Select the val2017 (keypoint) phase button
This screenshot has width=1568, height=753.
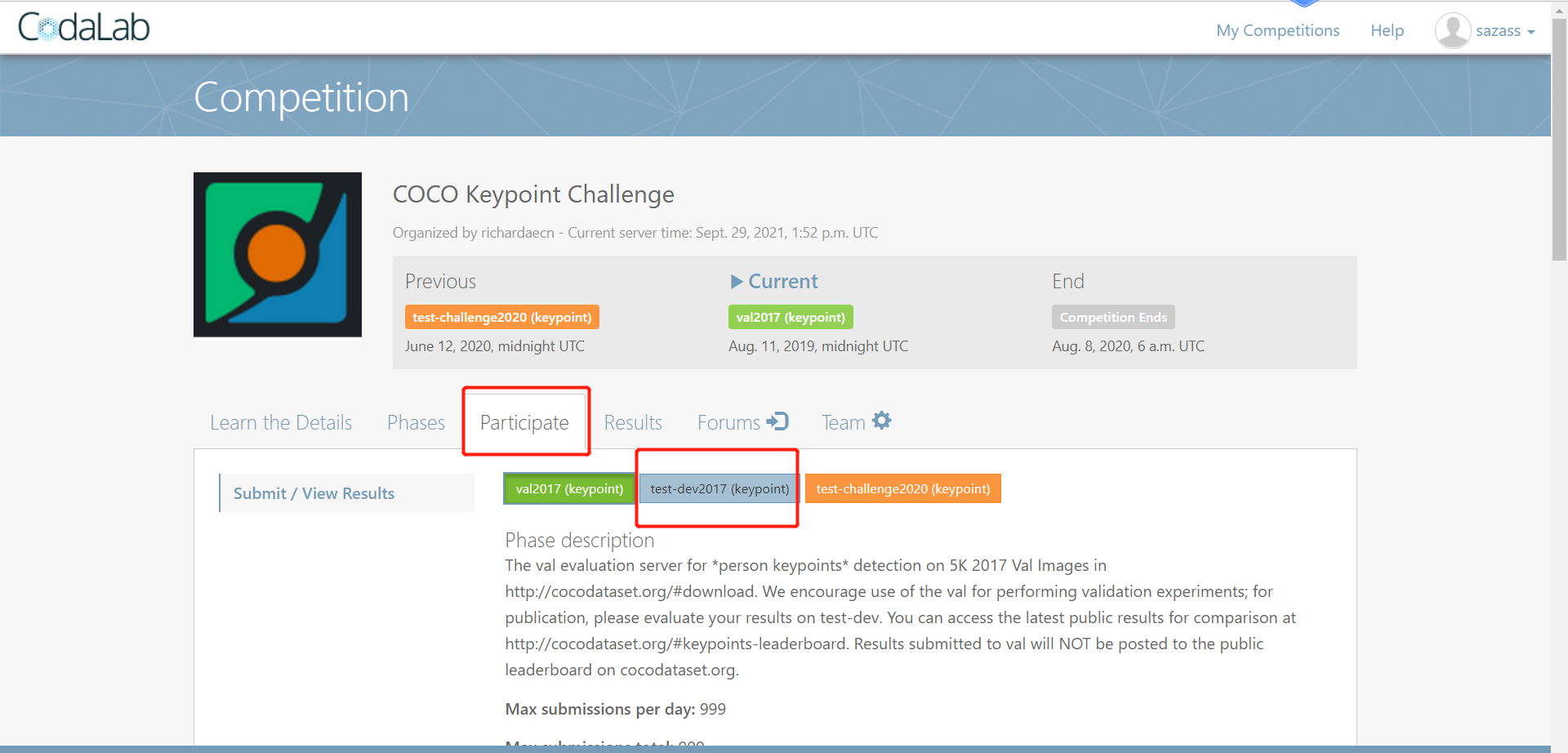[568, 488]
